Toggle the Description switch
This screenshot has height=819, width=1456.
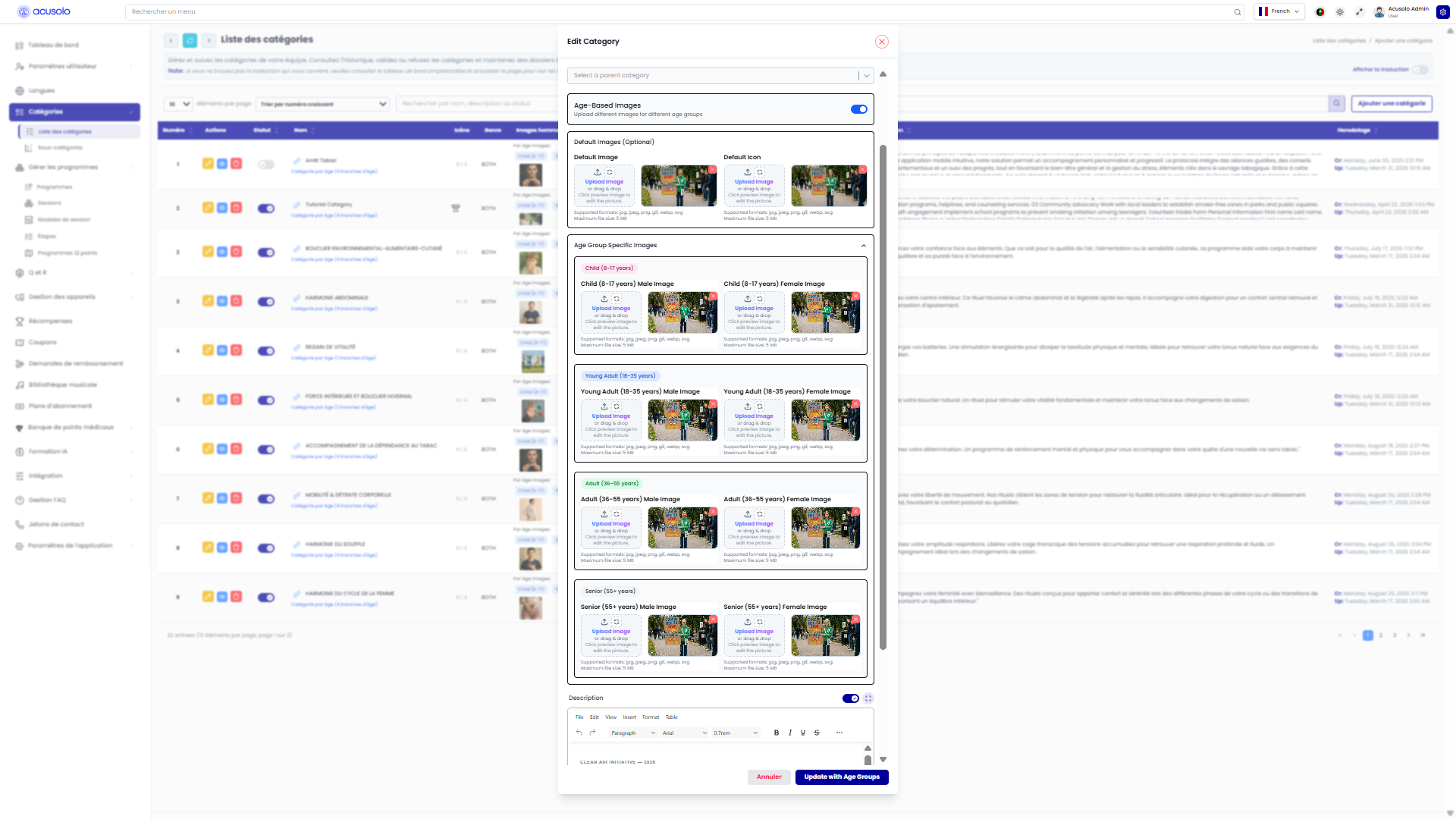pyautogui.click(x=851, y=698)
